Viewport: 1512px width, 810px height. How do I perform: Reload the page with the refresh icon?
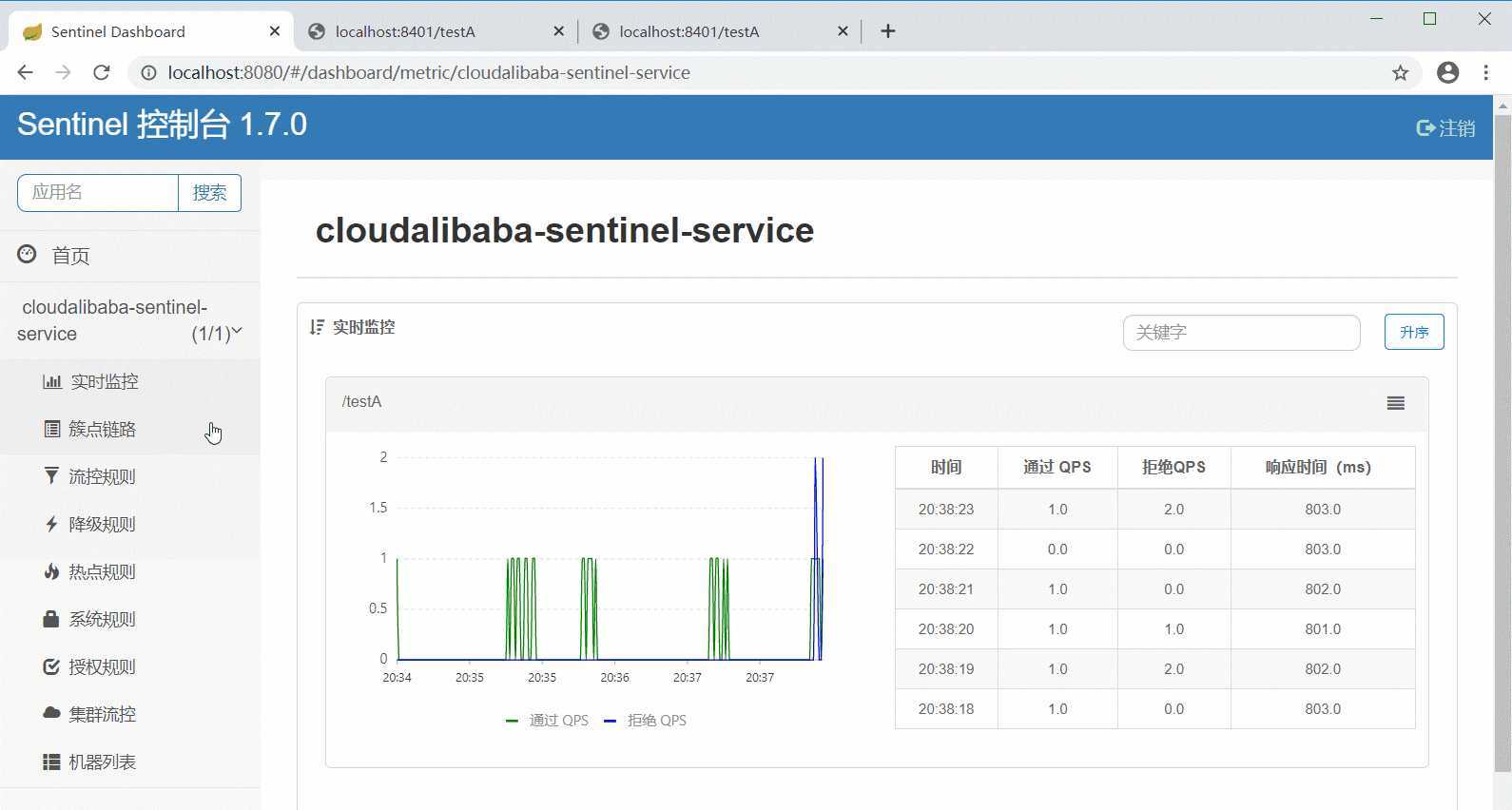coord(102,72)
